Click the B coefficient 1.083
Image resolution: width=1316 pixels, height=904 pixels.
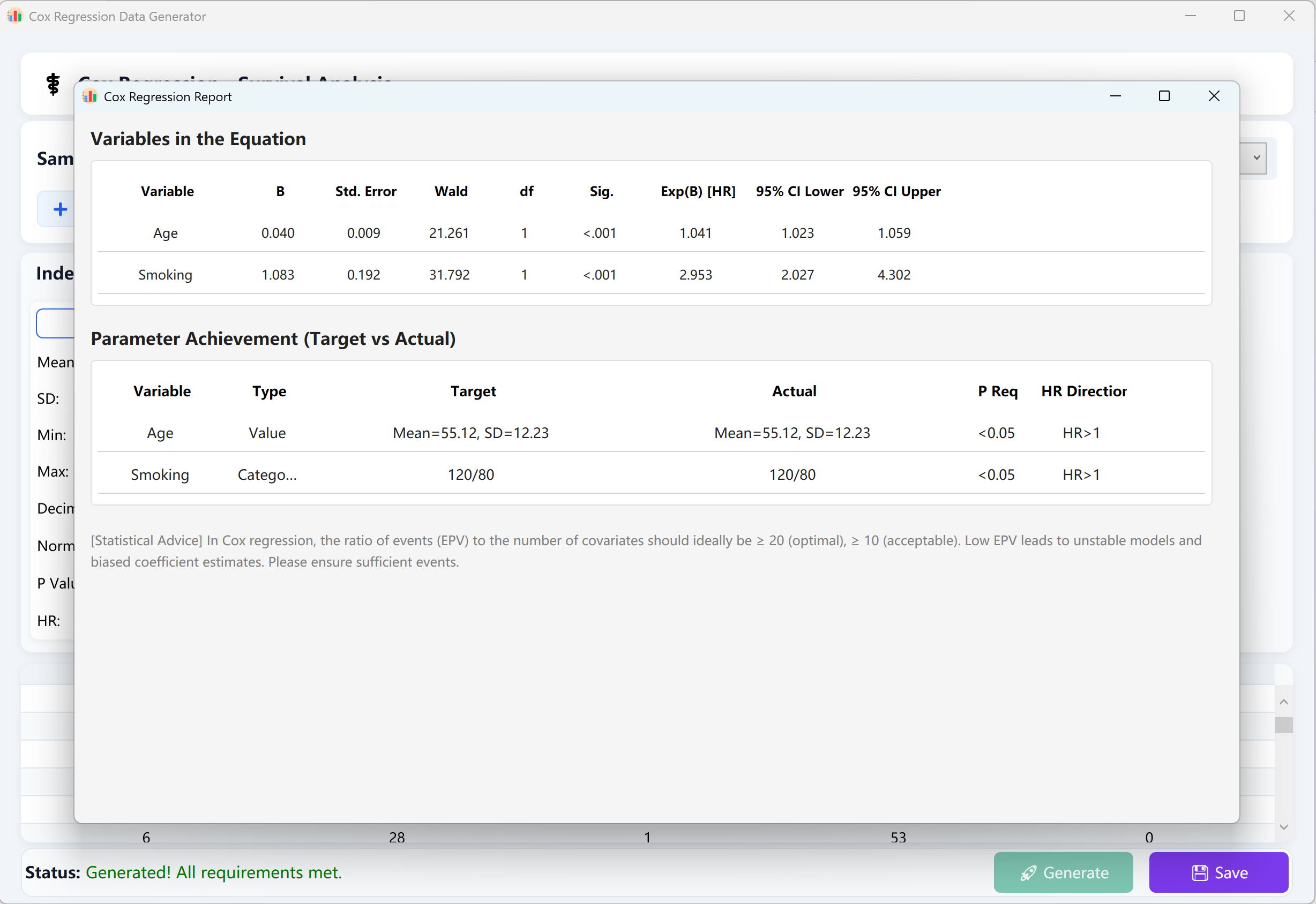(x=278, y=275)
